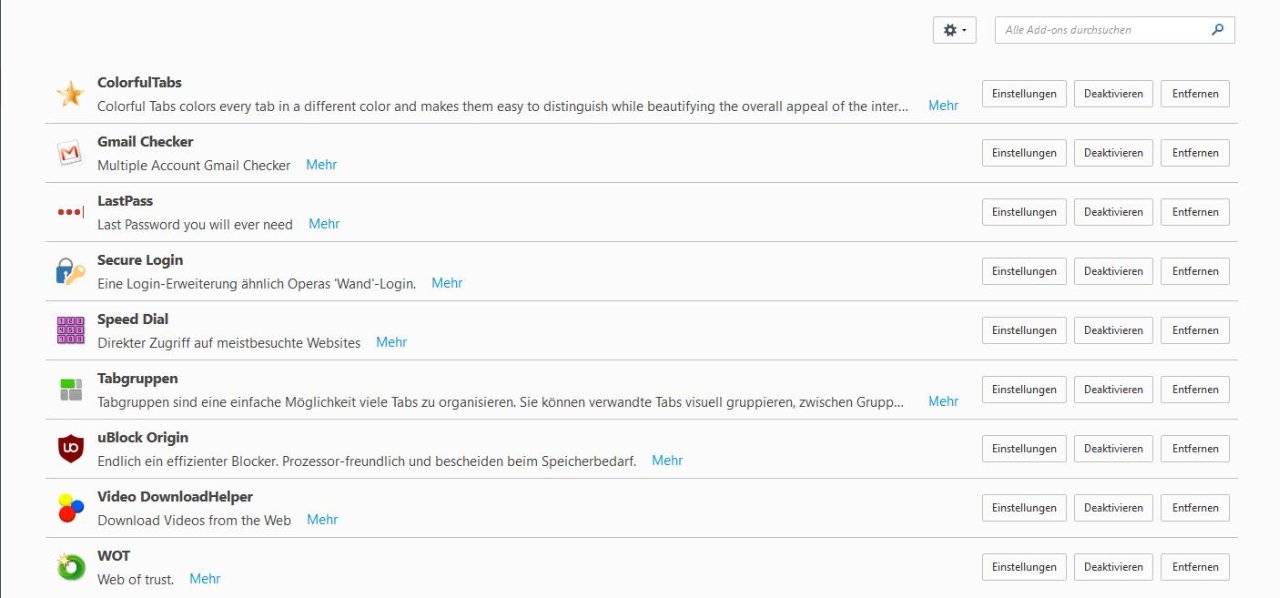
Task: Open the gear tools dropdown menu
Action: [955, 30]
